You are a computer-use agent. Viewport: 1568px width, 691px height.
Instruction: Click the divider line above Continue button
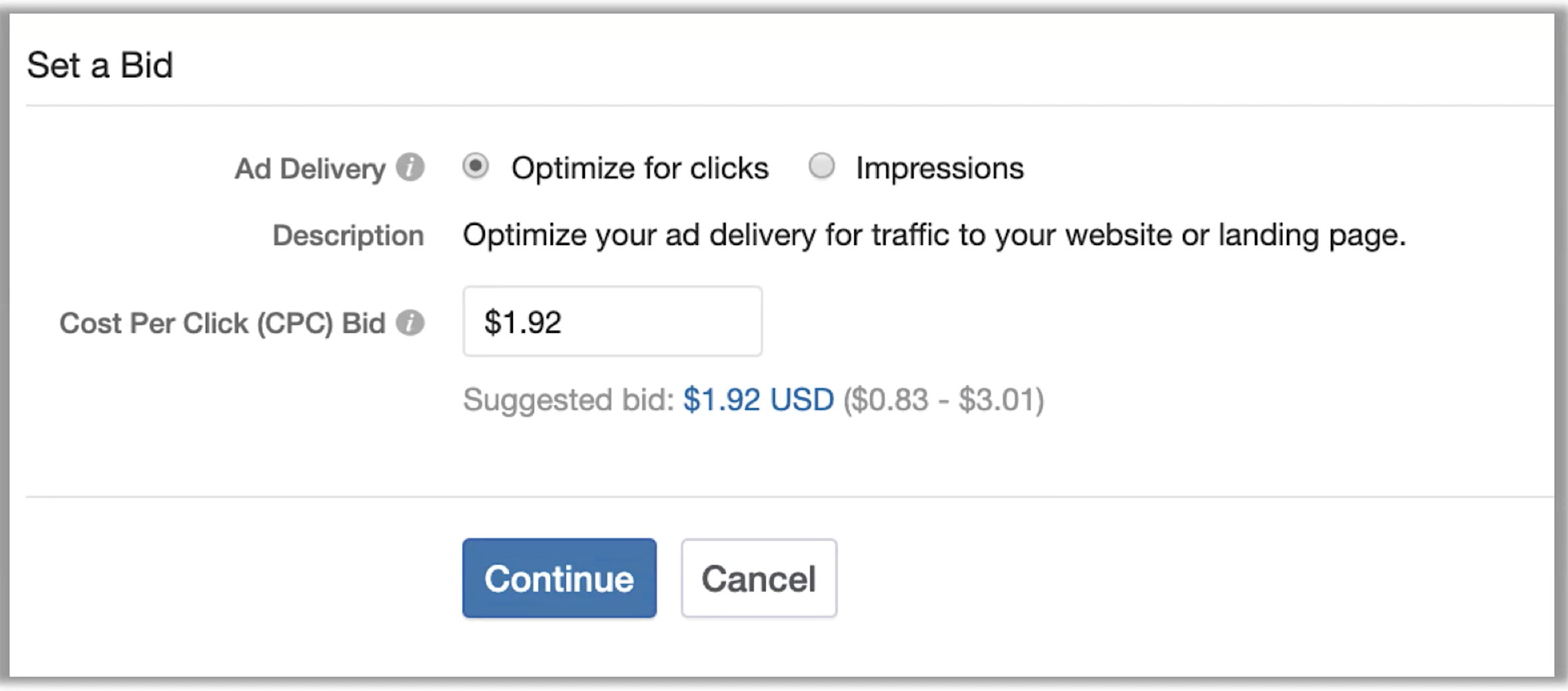coord(790,497)
